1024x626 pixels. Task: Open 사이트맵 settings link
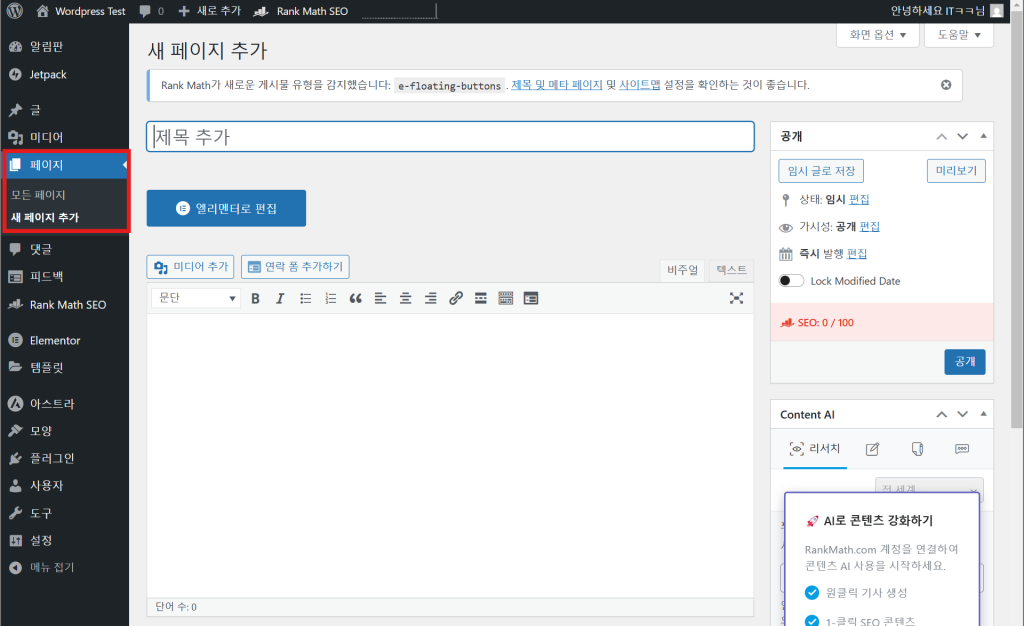coord(639,85)
